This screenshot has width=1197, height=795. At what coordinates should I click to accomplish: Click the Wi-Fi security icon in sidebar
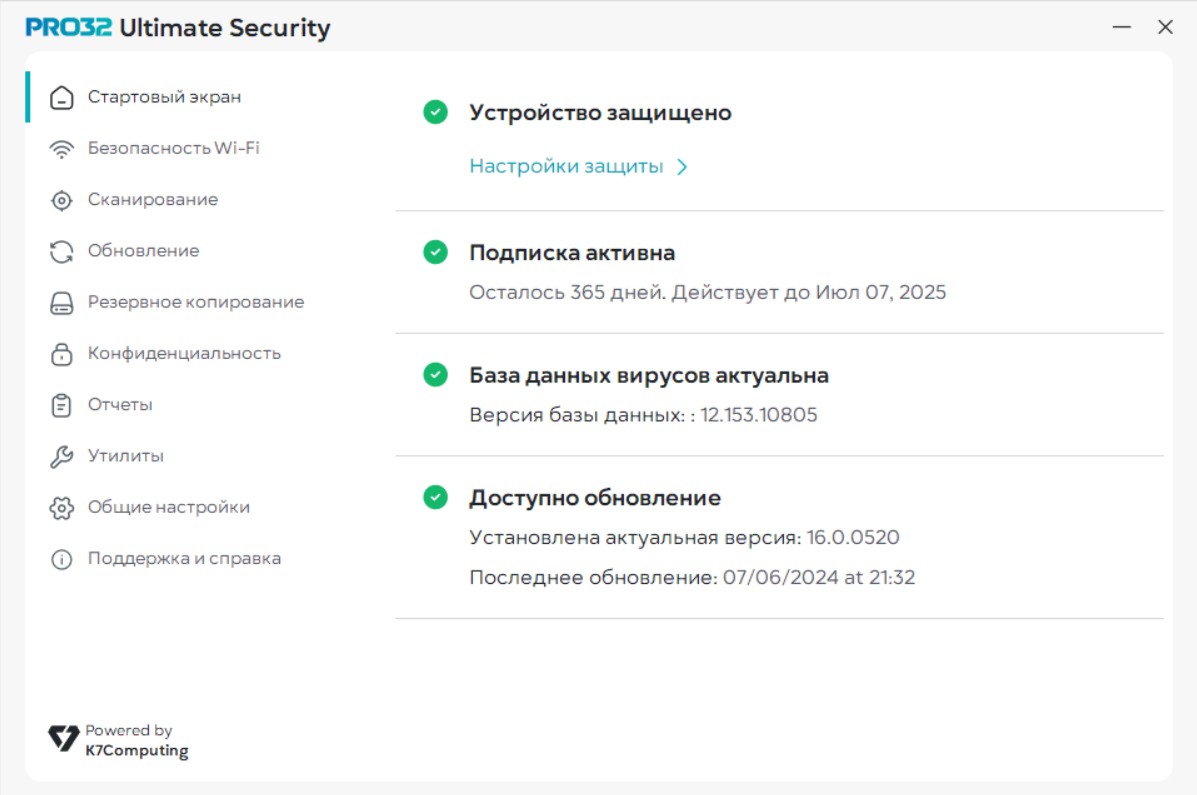pos(62,149)
